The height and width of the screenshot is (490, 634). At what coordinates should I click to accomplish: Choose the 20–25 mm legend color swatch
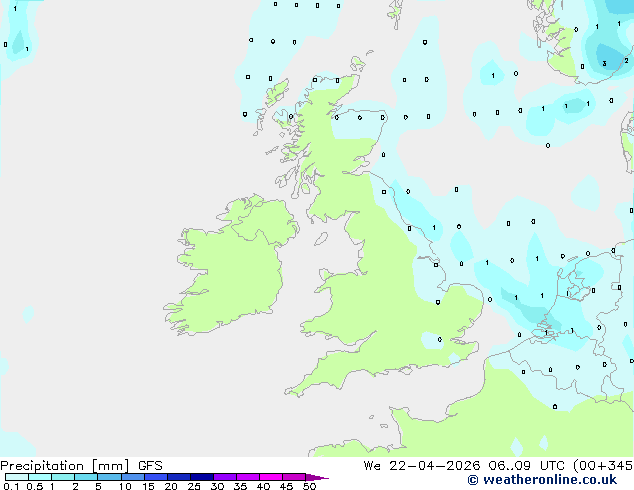click(x=179, y=477)
